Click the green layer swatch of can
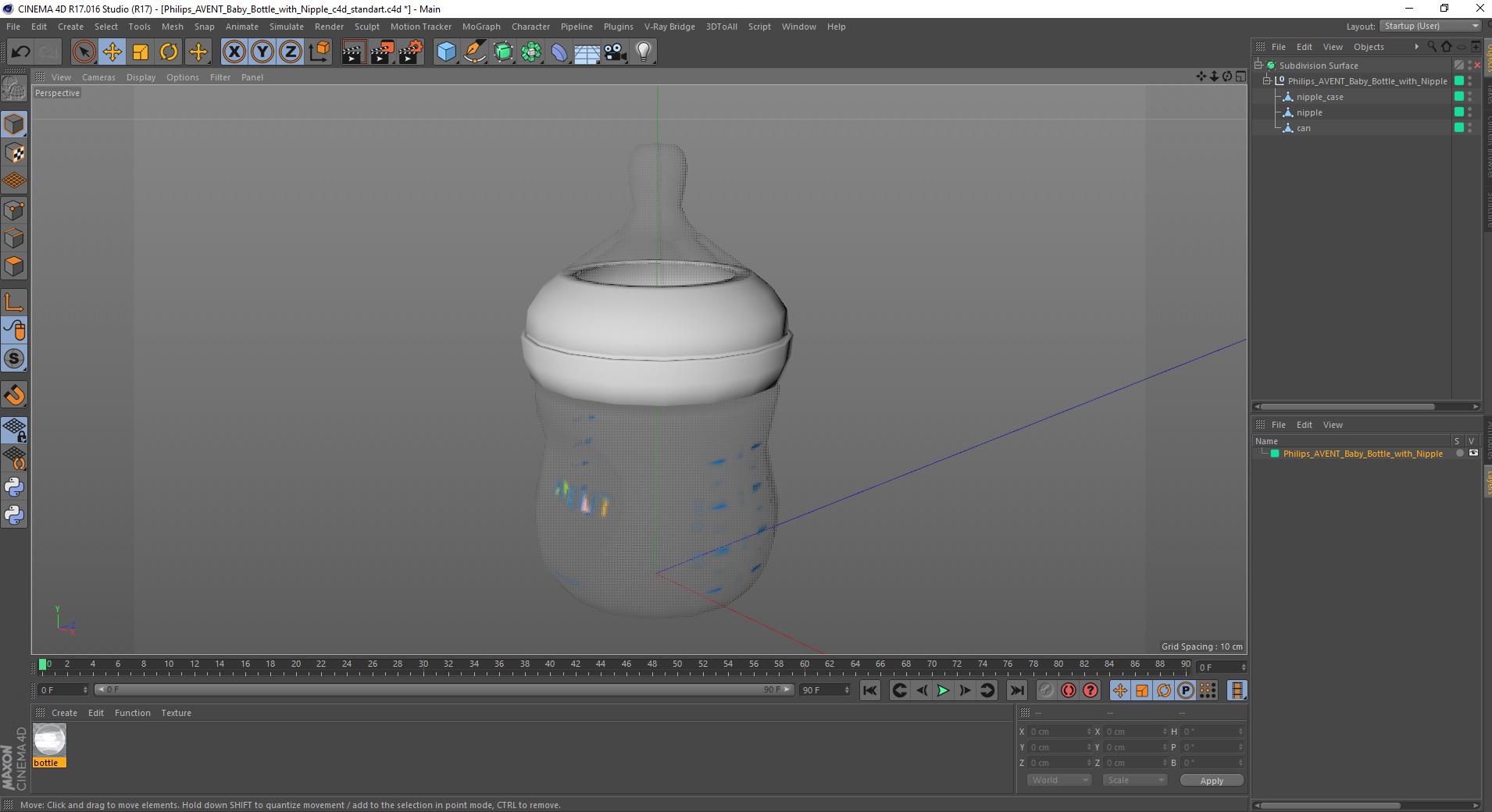 pyautogui.click(x=1458, y=128)
